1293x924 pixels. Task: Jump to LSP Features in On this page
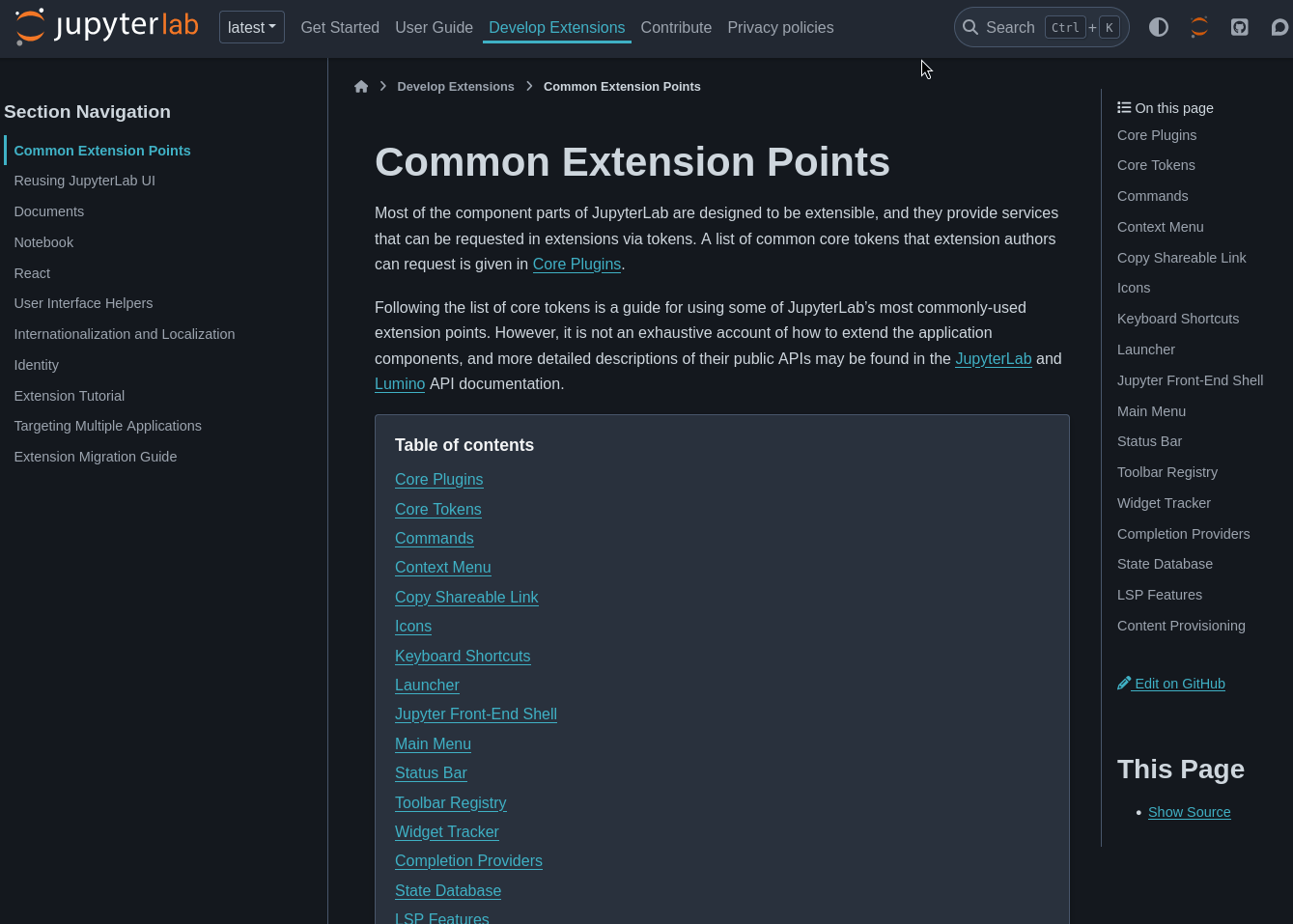1160,595
